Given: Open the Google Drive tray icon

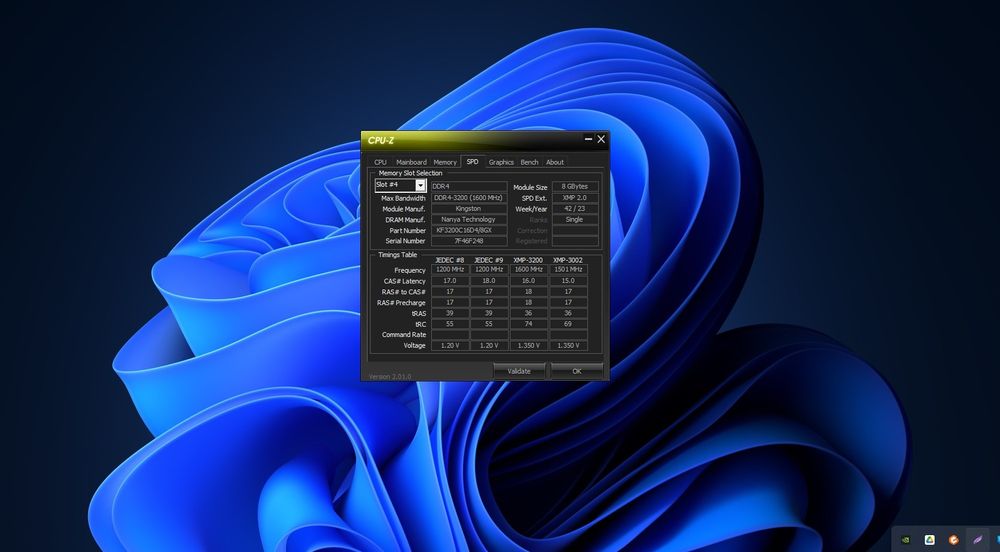Looking at the screenshot, I should [930, 540].
